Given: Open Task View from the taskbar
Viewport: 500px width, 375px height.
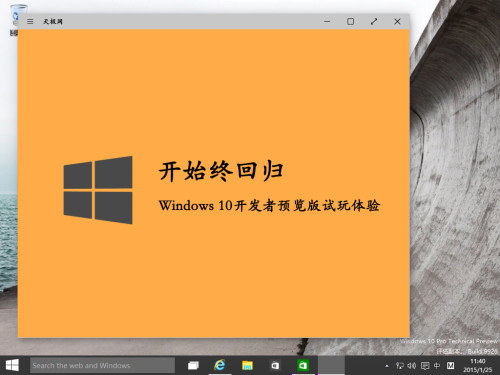Looking at the screenshot, I should [193, 365].
